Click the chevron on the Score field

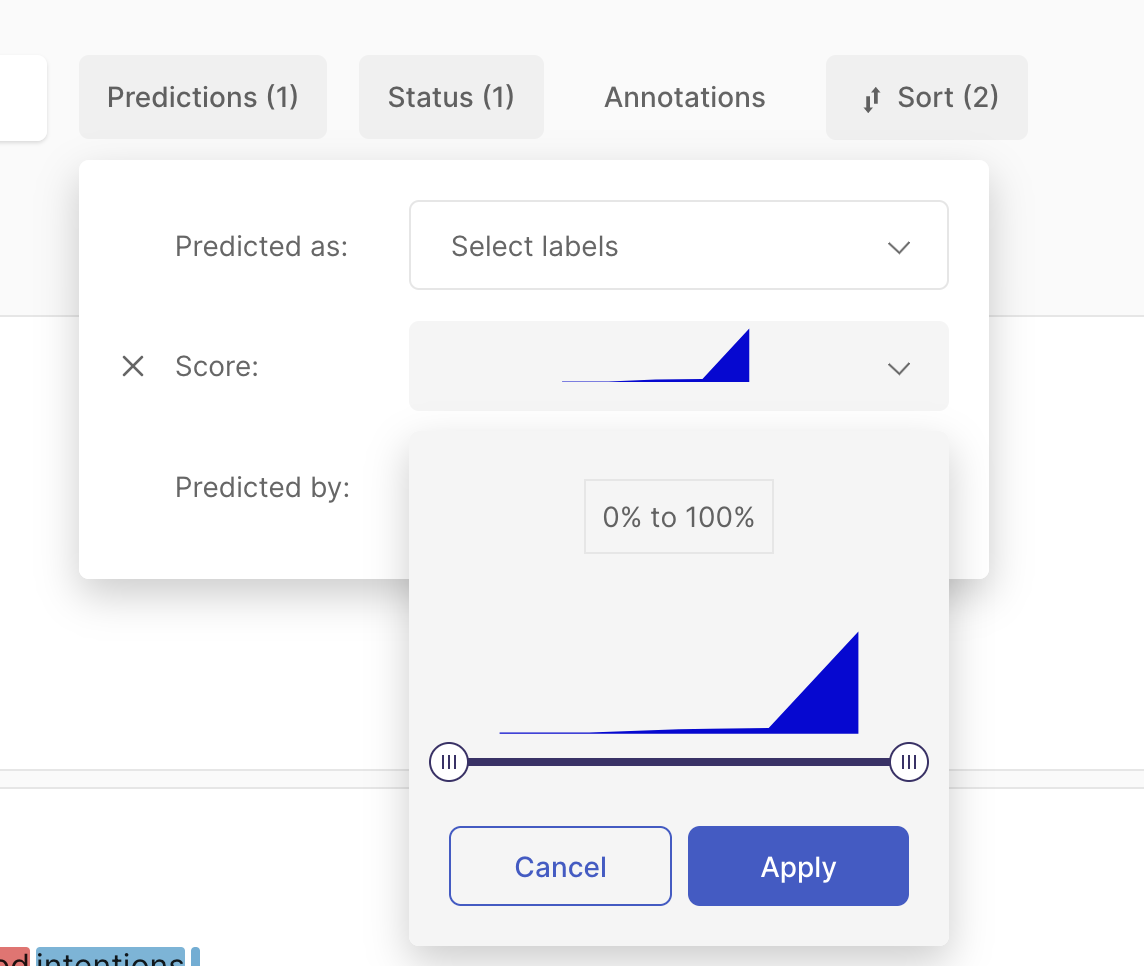(898, 367)
